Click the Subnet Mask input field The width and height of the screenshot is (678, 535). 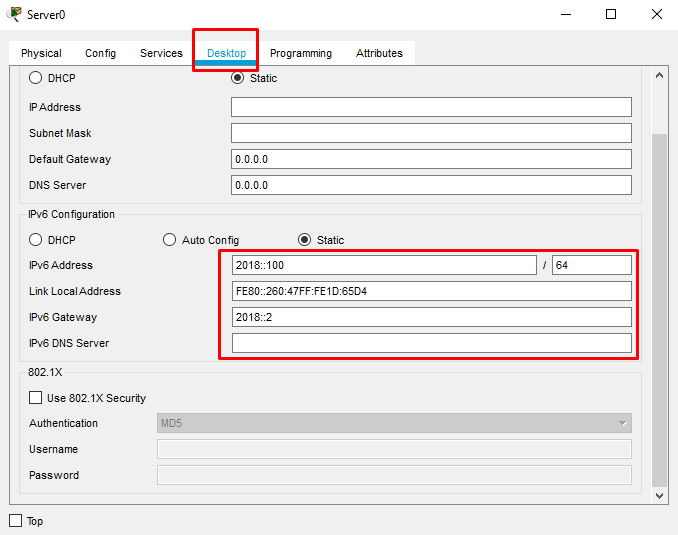coord(431,133)
